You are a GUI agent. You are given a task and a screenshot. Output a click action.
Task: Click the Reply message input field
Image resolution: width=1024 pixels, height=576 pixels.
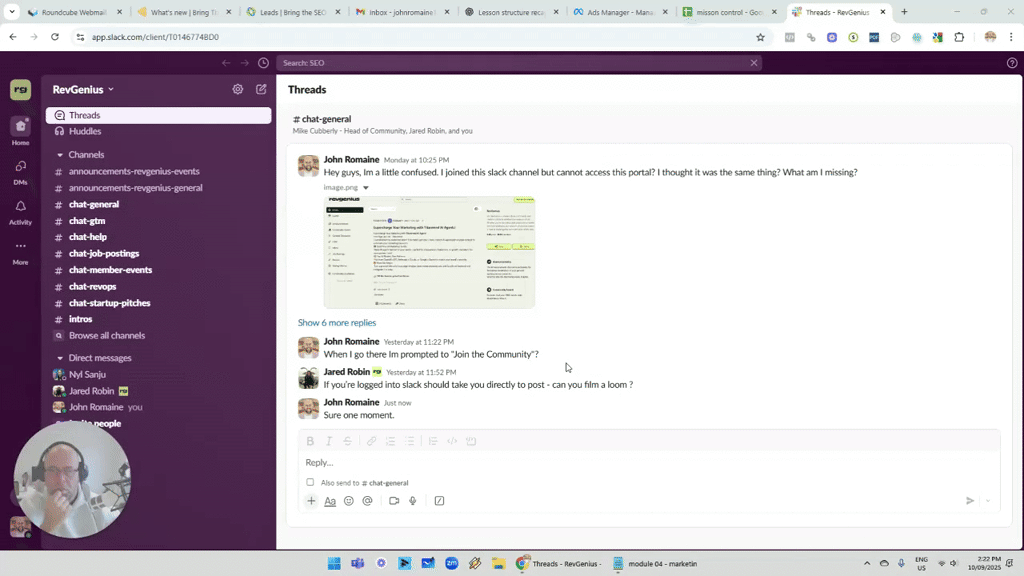640,462
